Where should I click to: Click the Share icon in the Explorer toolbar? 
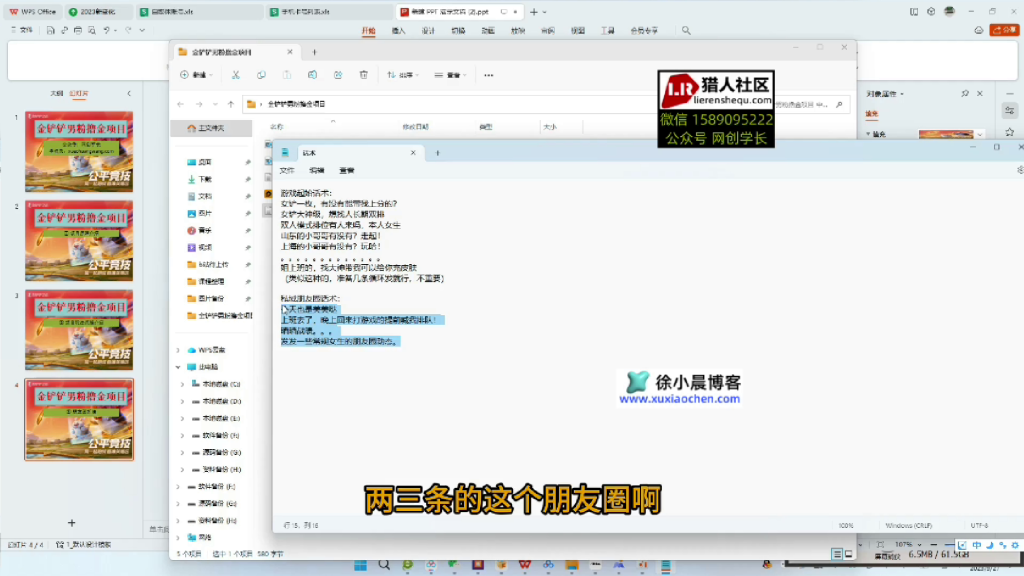tap(339, 74)
